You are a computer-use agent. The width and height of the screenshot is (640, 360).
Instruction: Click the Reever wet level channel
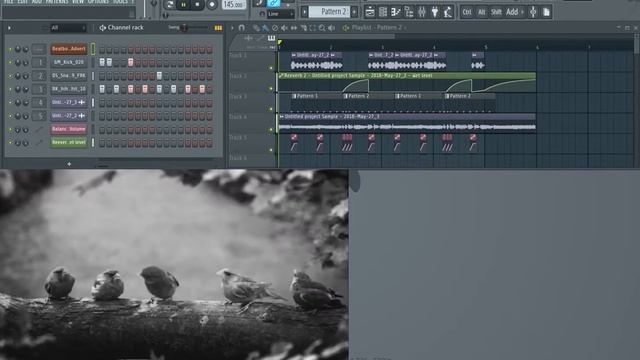pos(69,142)
